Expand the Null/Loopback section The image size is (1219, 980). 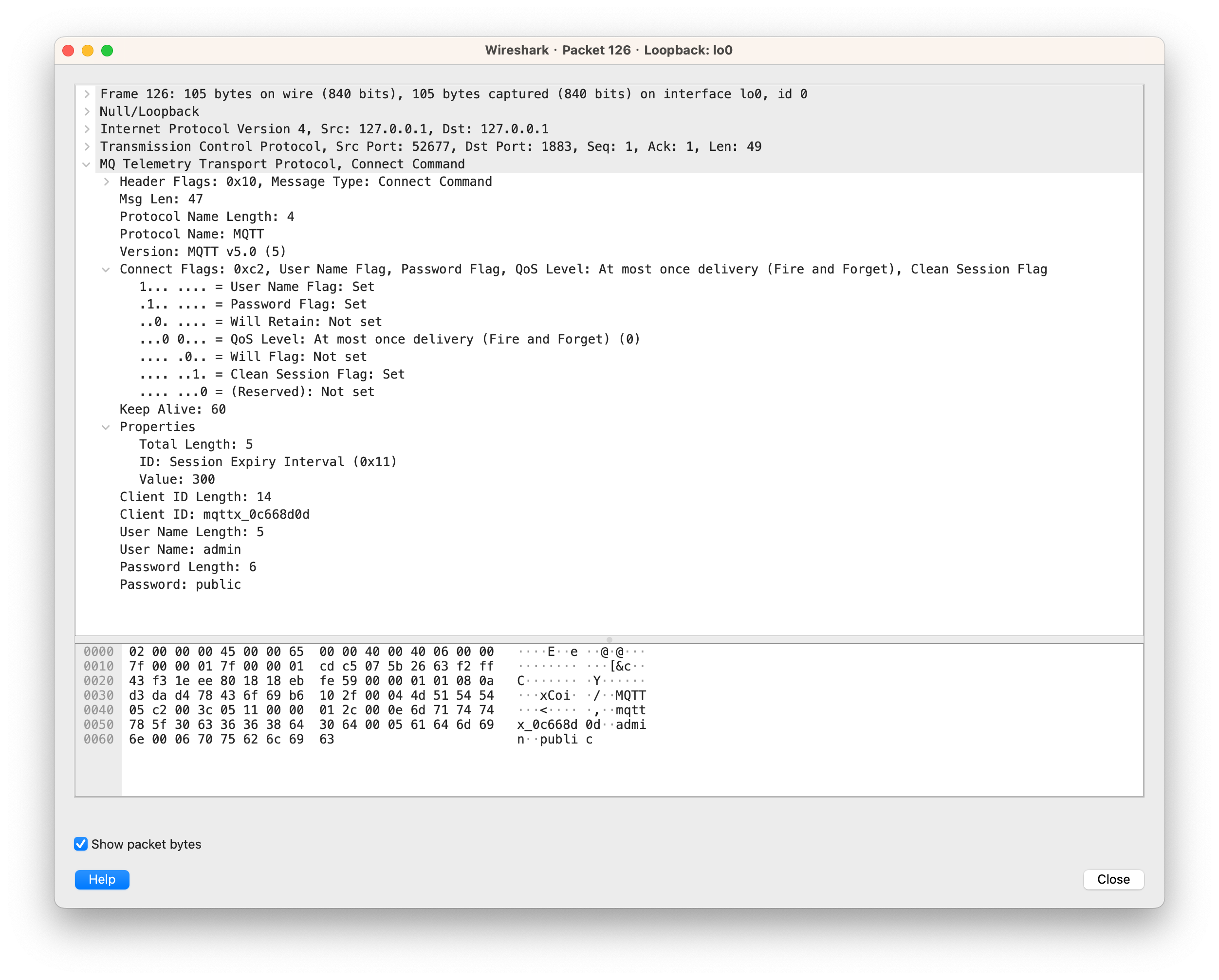pos(87,111)
